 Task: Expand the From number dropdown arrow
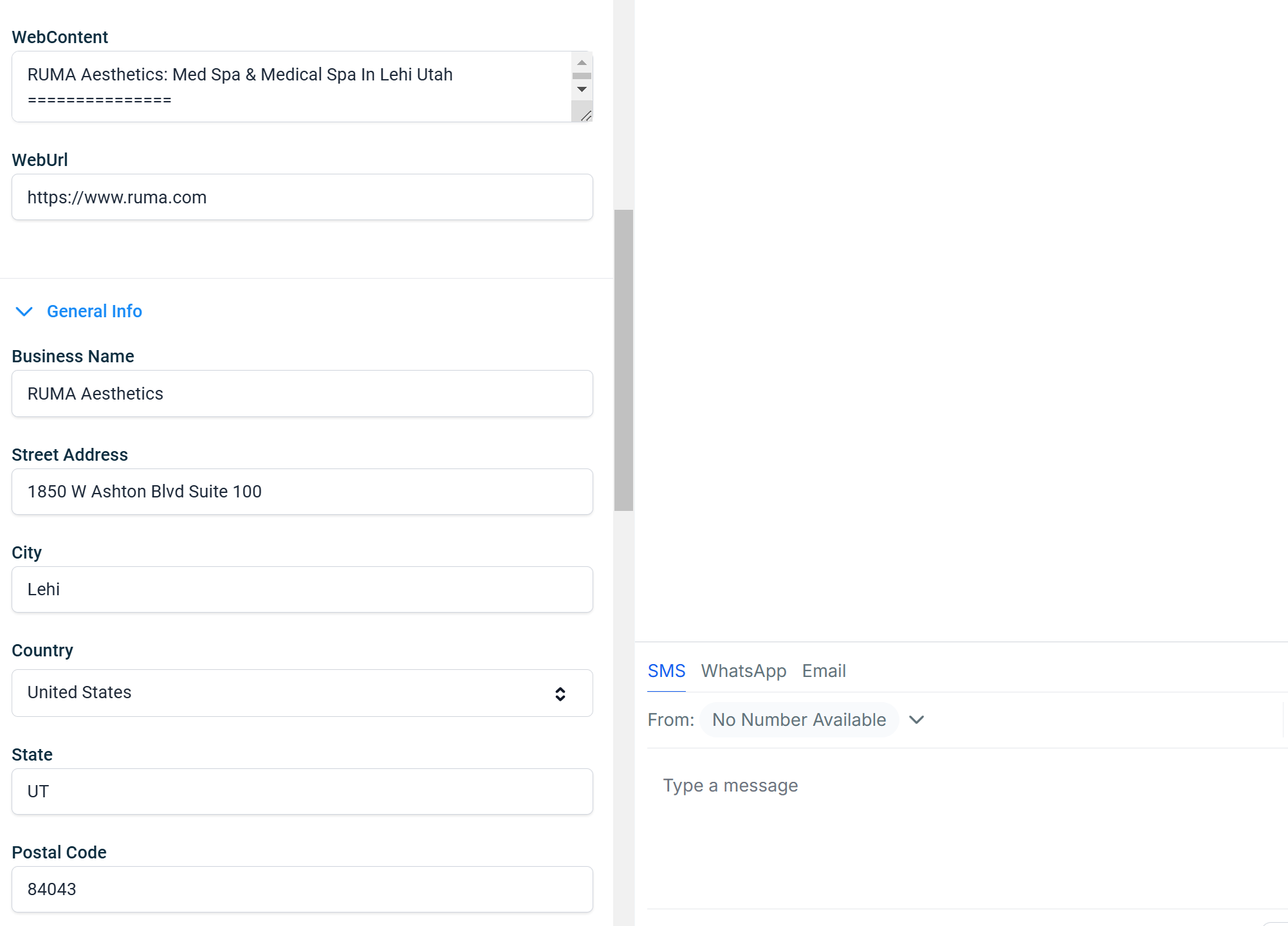917,720
